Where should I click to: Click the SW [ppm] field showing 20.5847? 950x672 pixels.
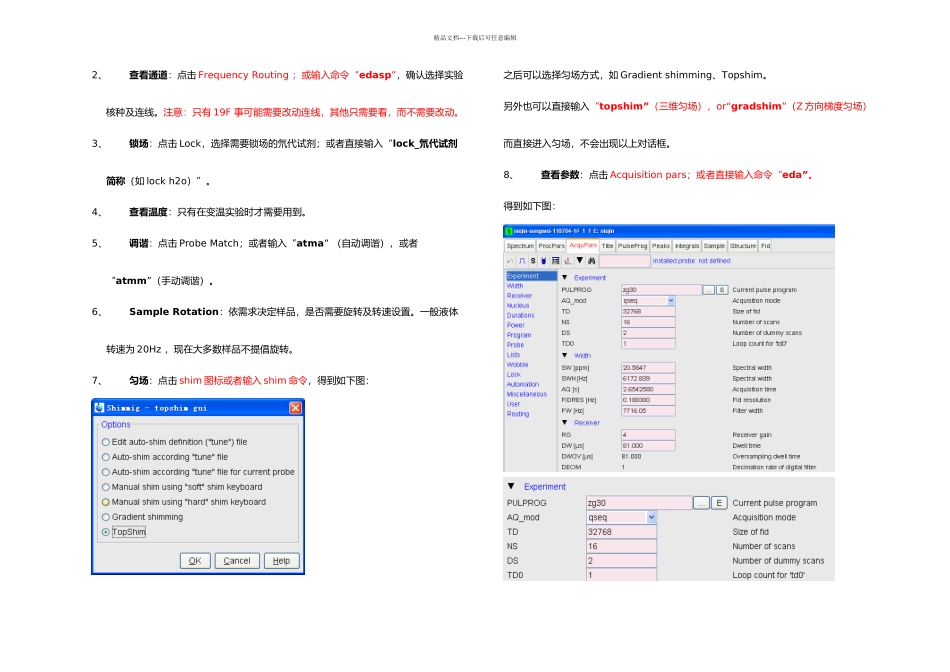coord(648,368)
